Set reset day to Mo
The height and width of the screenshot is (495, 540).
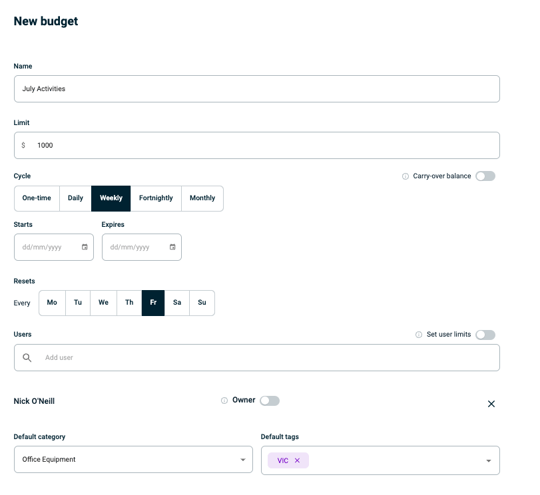point(52,303)
